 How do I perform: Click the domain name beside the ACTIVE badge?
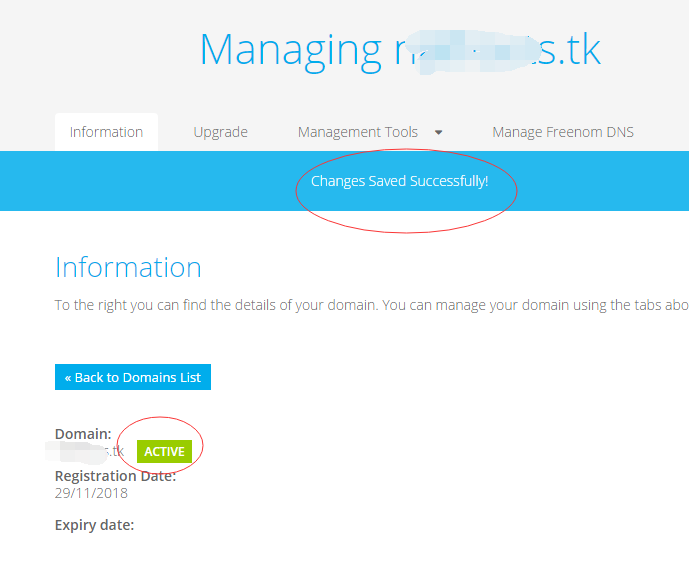(x=90, y=452)
